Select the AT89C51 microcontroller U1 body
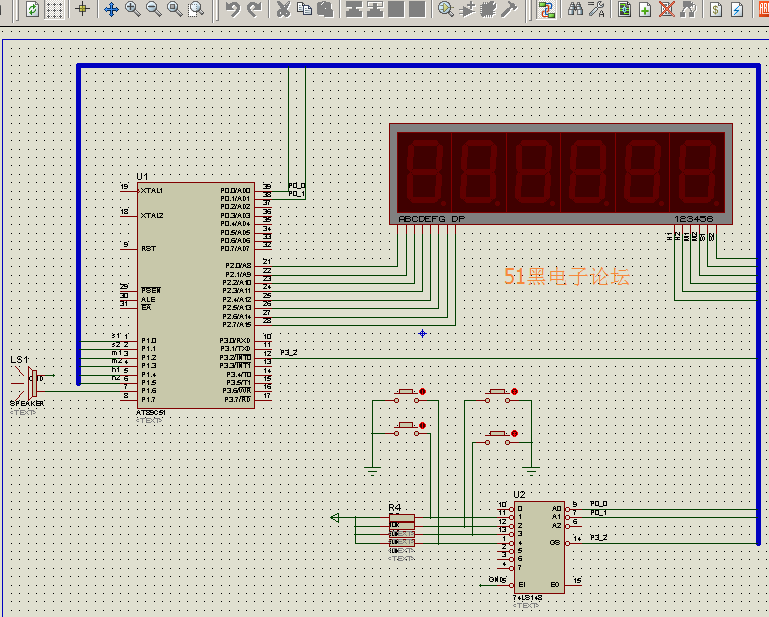The width and height of the screenshot is (769, 617). (196, 295)
